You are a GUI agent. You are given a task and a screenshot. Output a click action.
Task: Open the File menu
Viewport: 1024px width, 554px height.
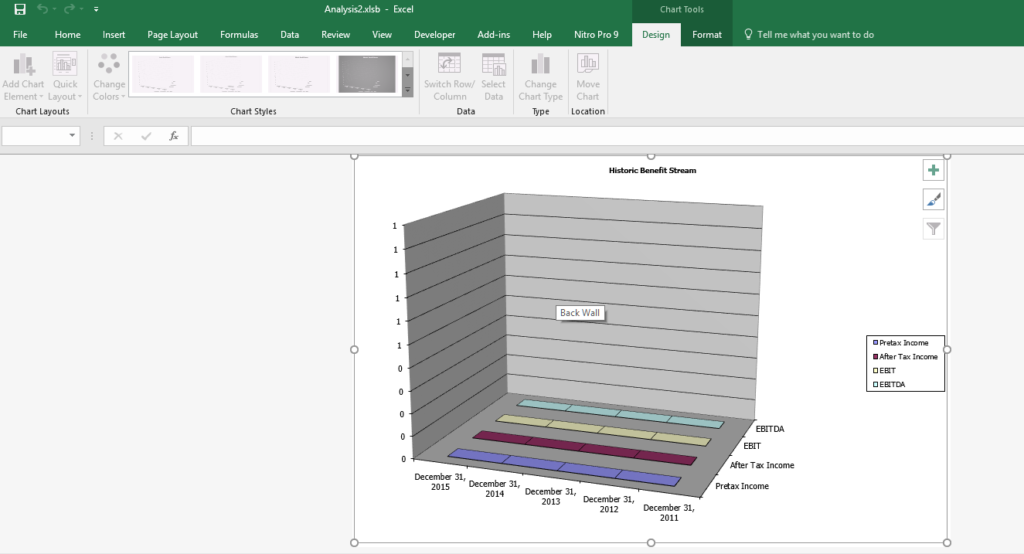pyautogui.click(x=20, y=34)
